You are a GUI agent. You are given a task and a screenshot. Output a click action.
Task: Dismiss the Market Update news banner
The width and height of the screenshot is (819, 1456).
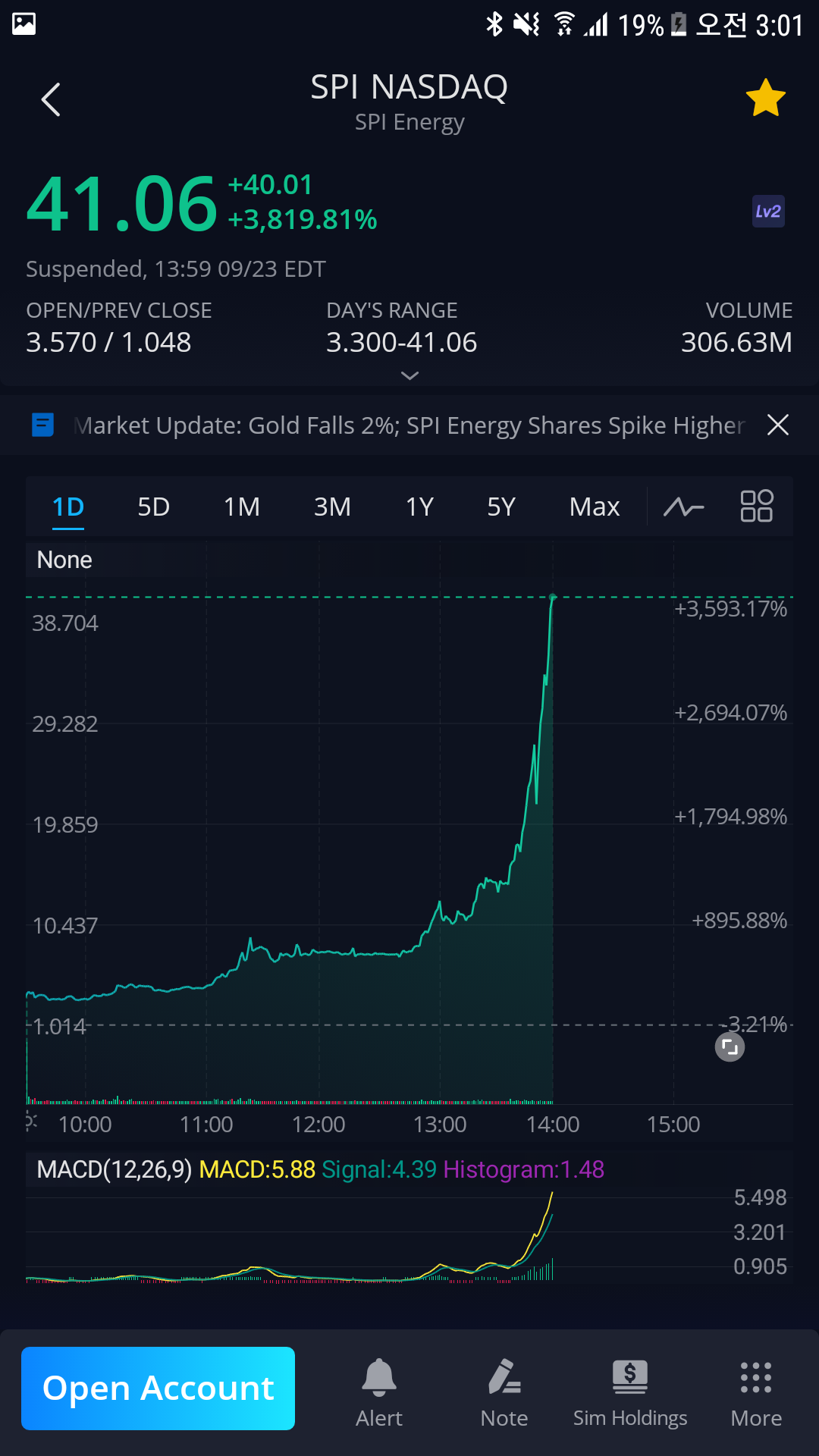point(778,425)
